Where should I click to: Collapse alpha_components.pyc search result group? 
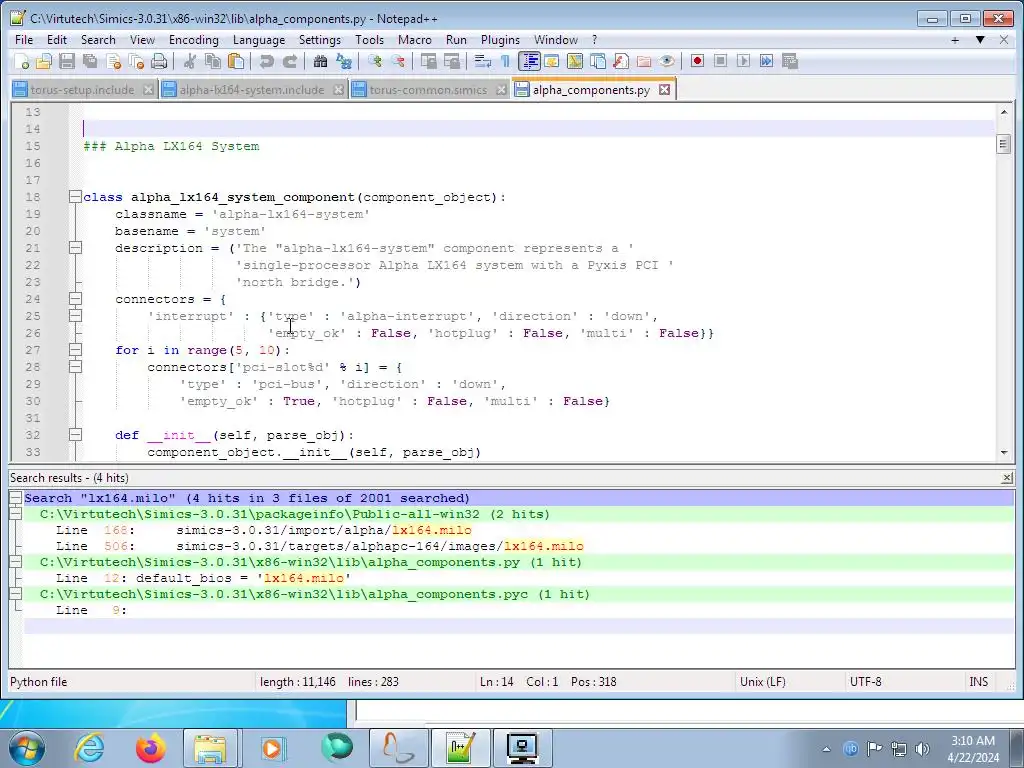[x=16, y=594]
